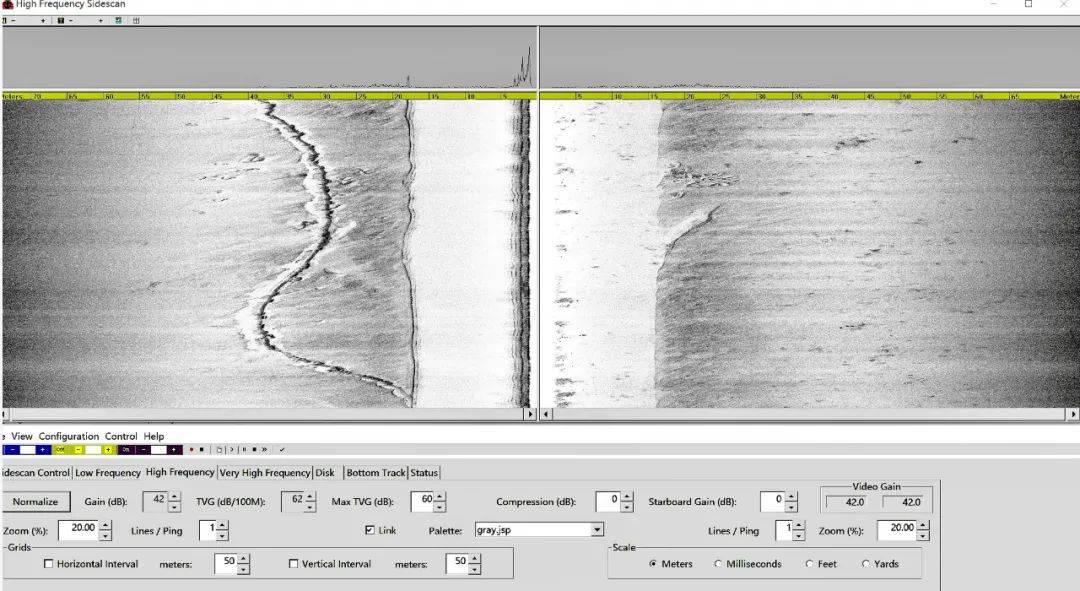Click the red record button in toolbar
Image resolution: width=1080 pixels, height=591 pixels.
(191, 450)
